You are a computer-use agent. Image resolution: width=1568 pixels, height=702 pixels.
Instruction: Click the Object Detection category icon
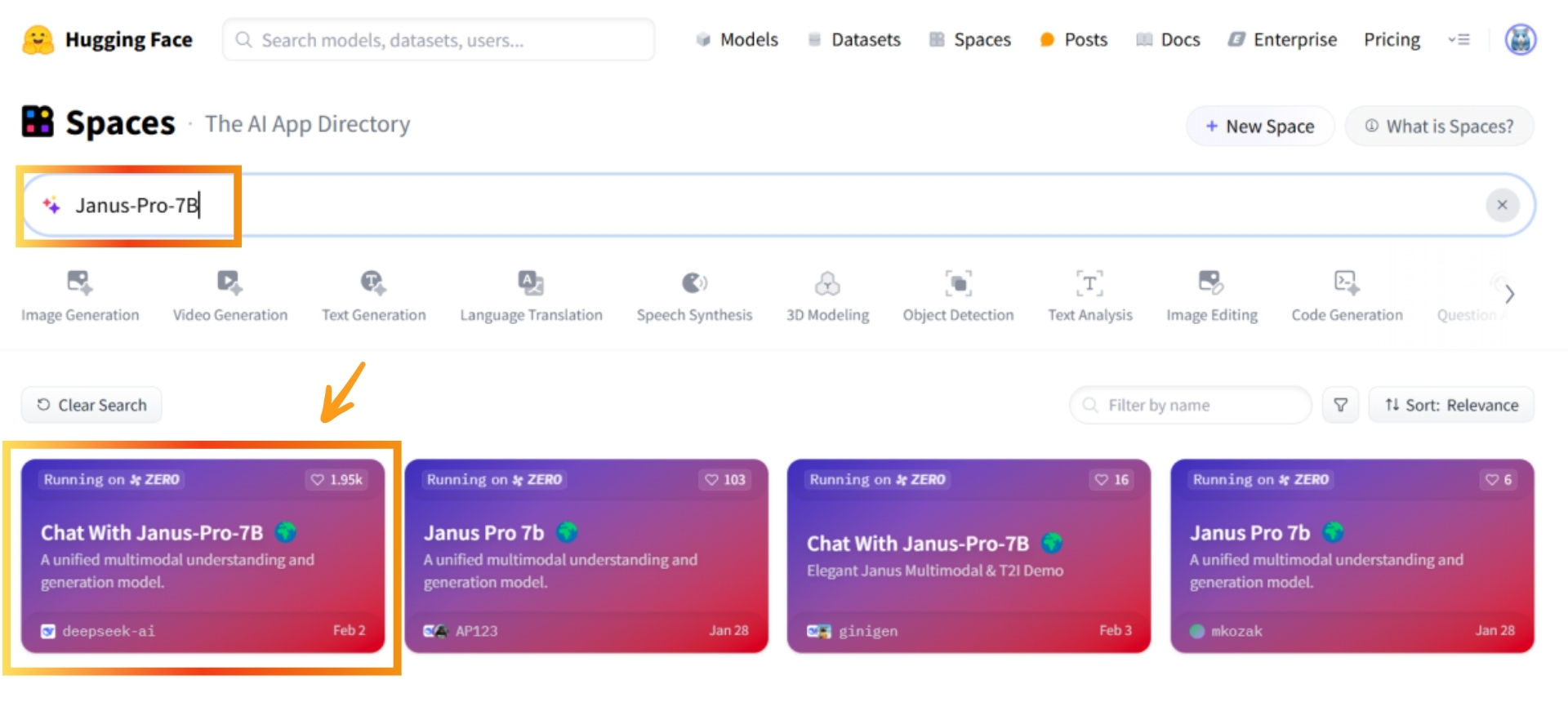tap(958, 282)
